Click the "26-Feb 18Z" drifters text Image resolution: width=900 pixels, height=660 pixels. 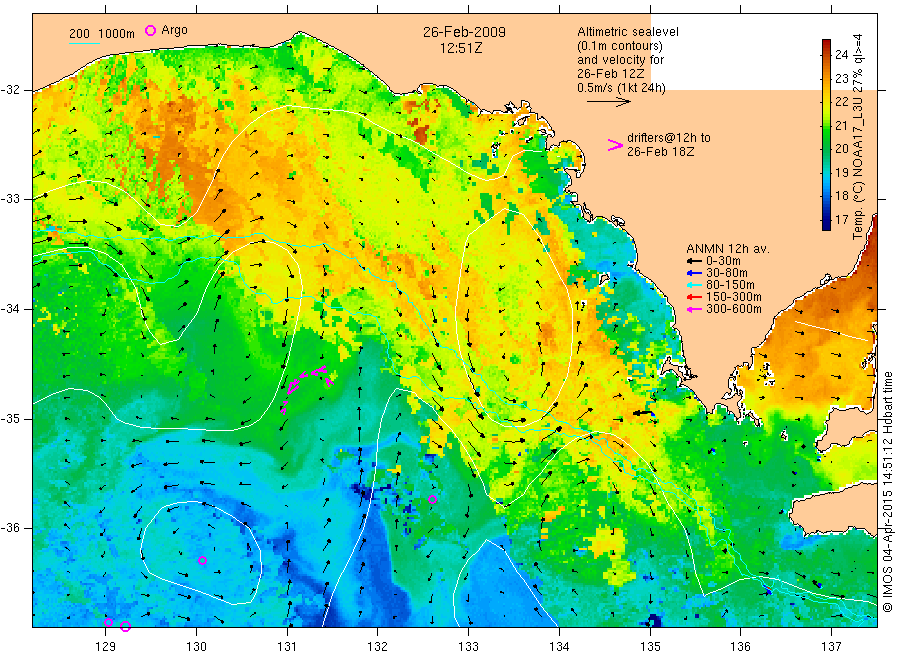point(660,152)
